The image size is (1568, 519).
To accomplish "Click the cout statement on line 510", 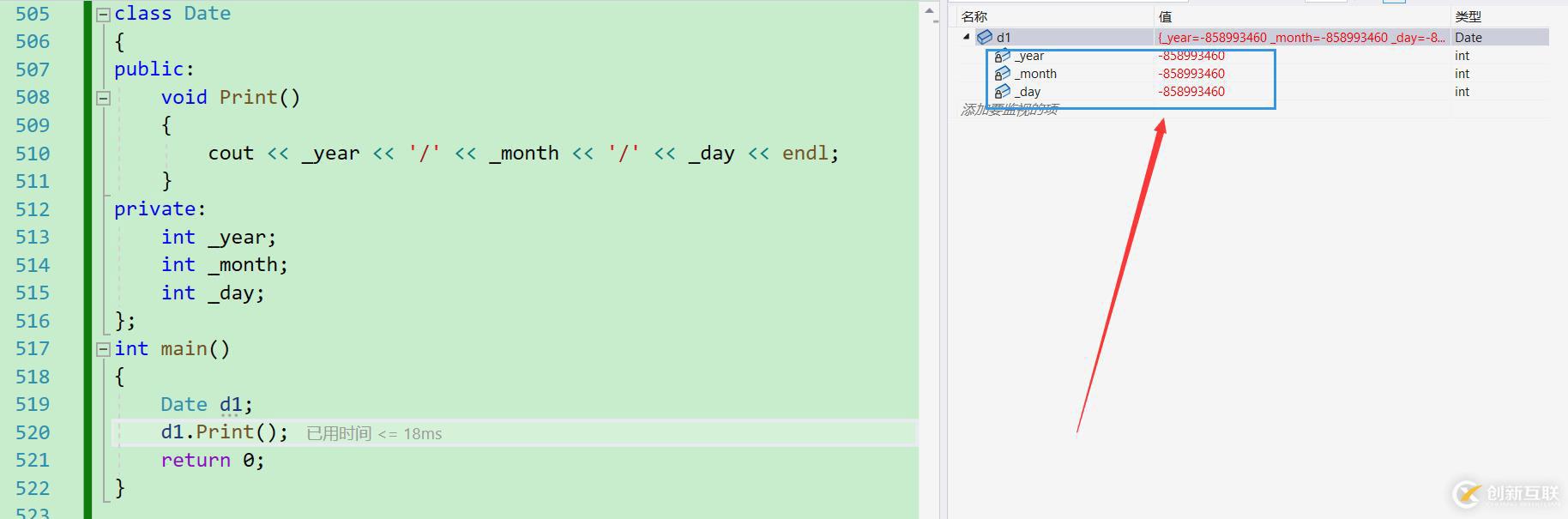I will pos(523,154).
